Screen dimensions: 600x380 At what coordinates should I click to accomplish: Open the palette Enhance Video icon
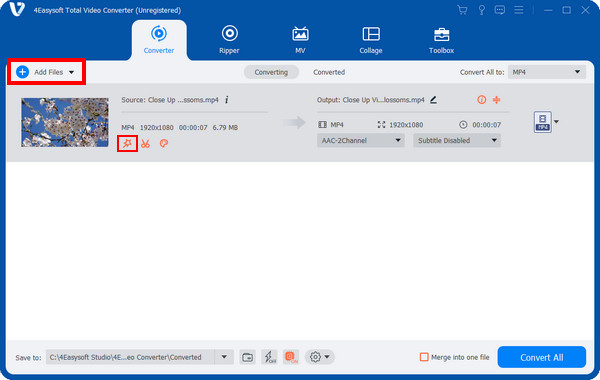164,144
